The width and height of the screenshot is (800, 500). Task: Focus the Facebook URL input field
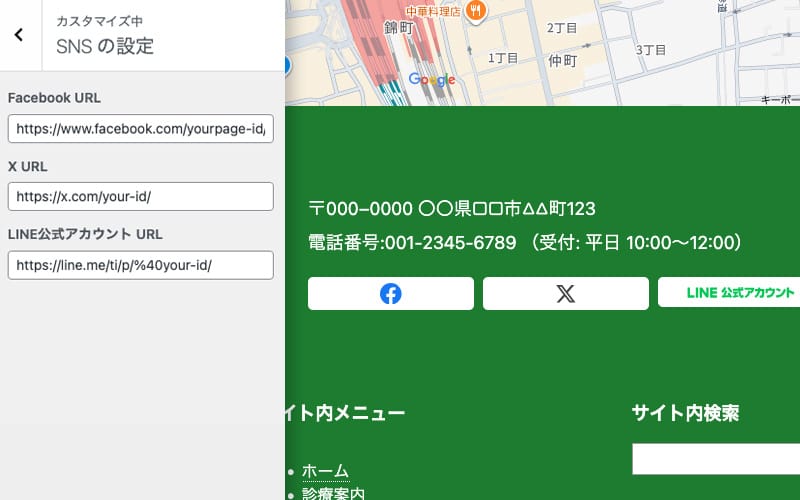(x=140, y=129)
